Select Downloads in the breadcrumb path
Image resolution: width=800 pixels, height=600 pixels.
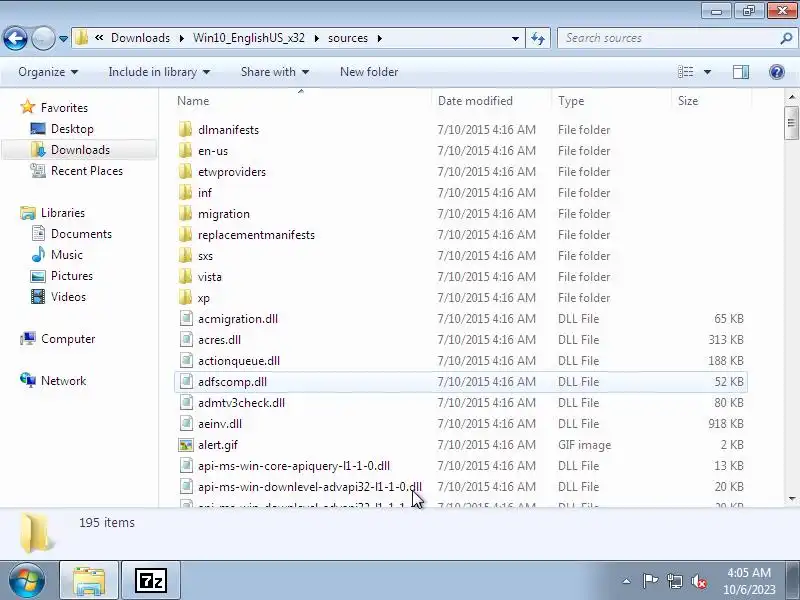140,38
